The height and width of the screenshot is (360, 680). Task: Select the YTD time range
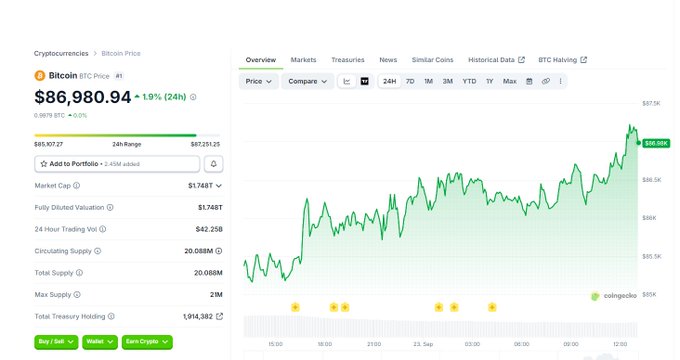point(469,81)
